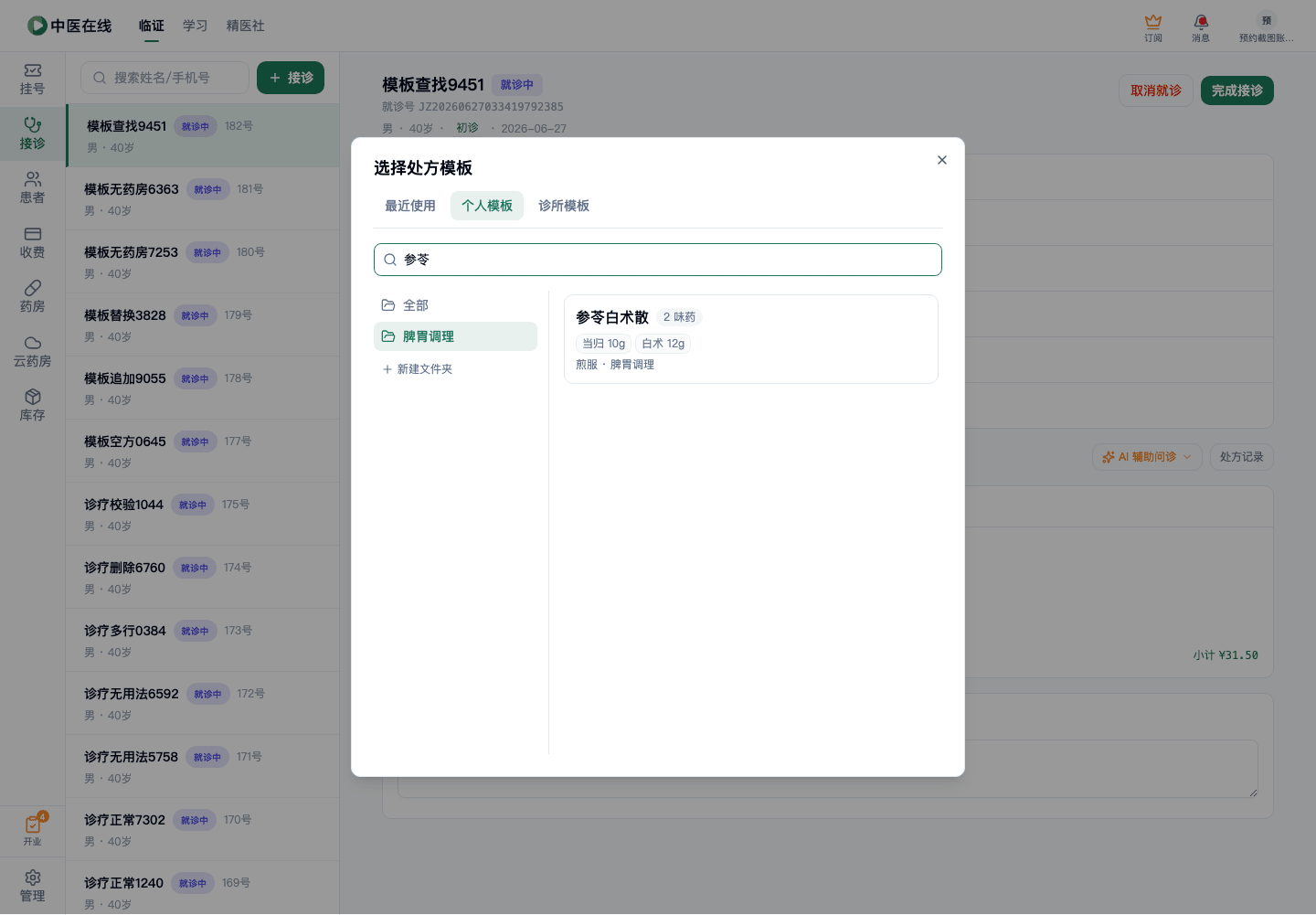Open the 挂号 registration sidebar icon

[x=32, y=80]
